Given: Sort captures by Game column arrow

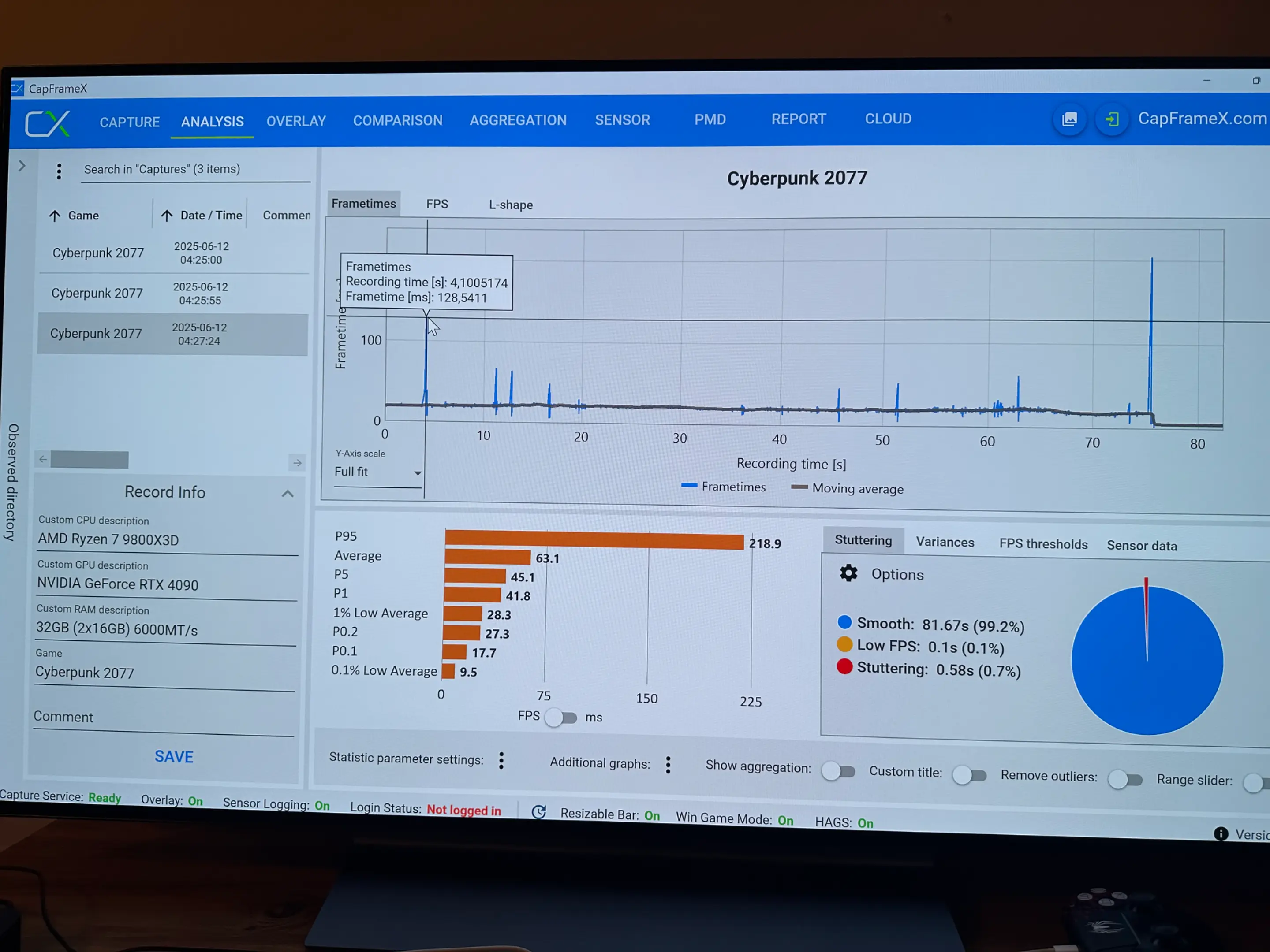Looking at the screenshot, I should [x=55, y=216].
